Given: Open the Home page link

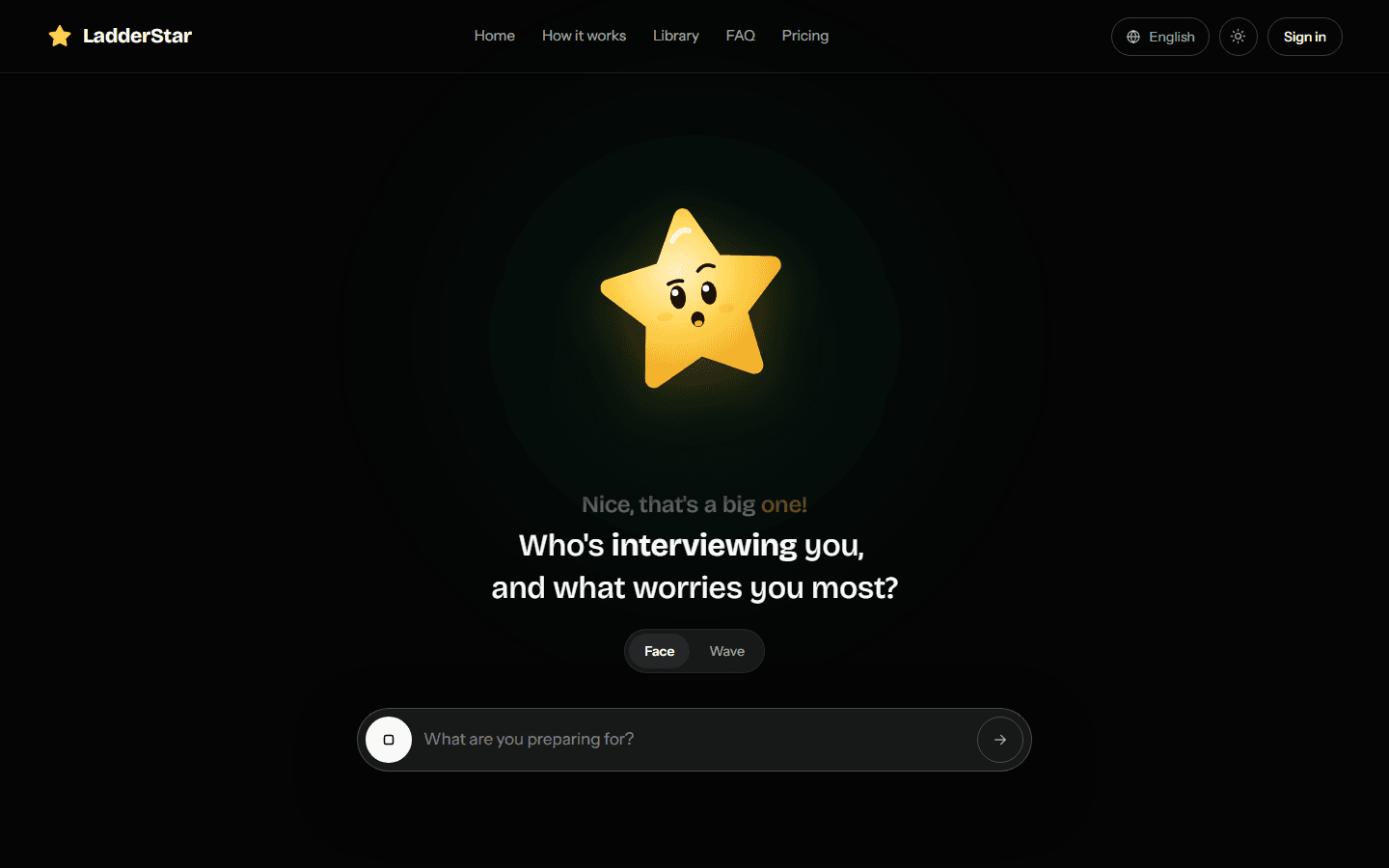Looking at the screenshot, I should 495,36.
